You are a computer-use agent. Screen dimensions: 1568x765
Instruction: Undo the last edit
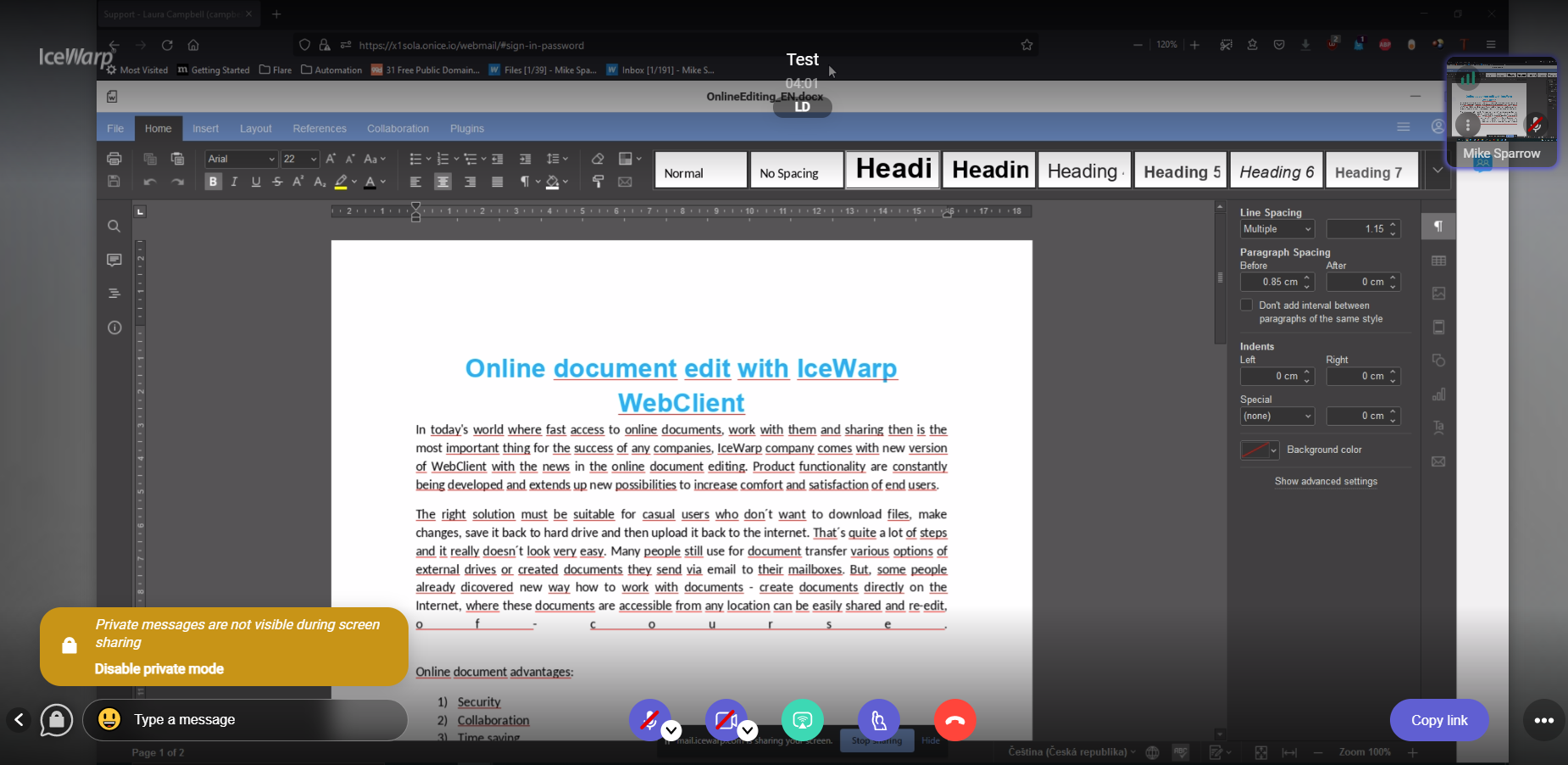tap(150, 181)
